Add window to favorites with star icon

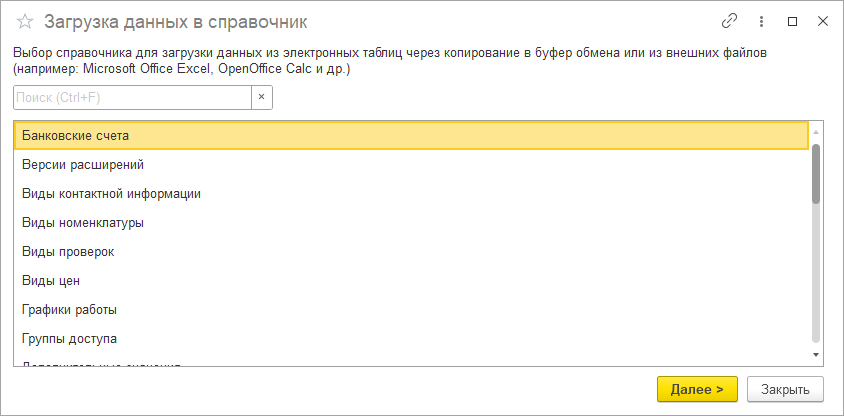pos(25,21)
